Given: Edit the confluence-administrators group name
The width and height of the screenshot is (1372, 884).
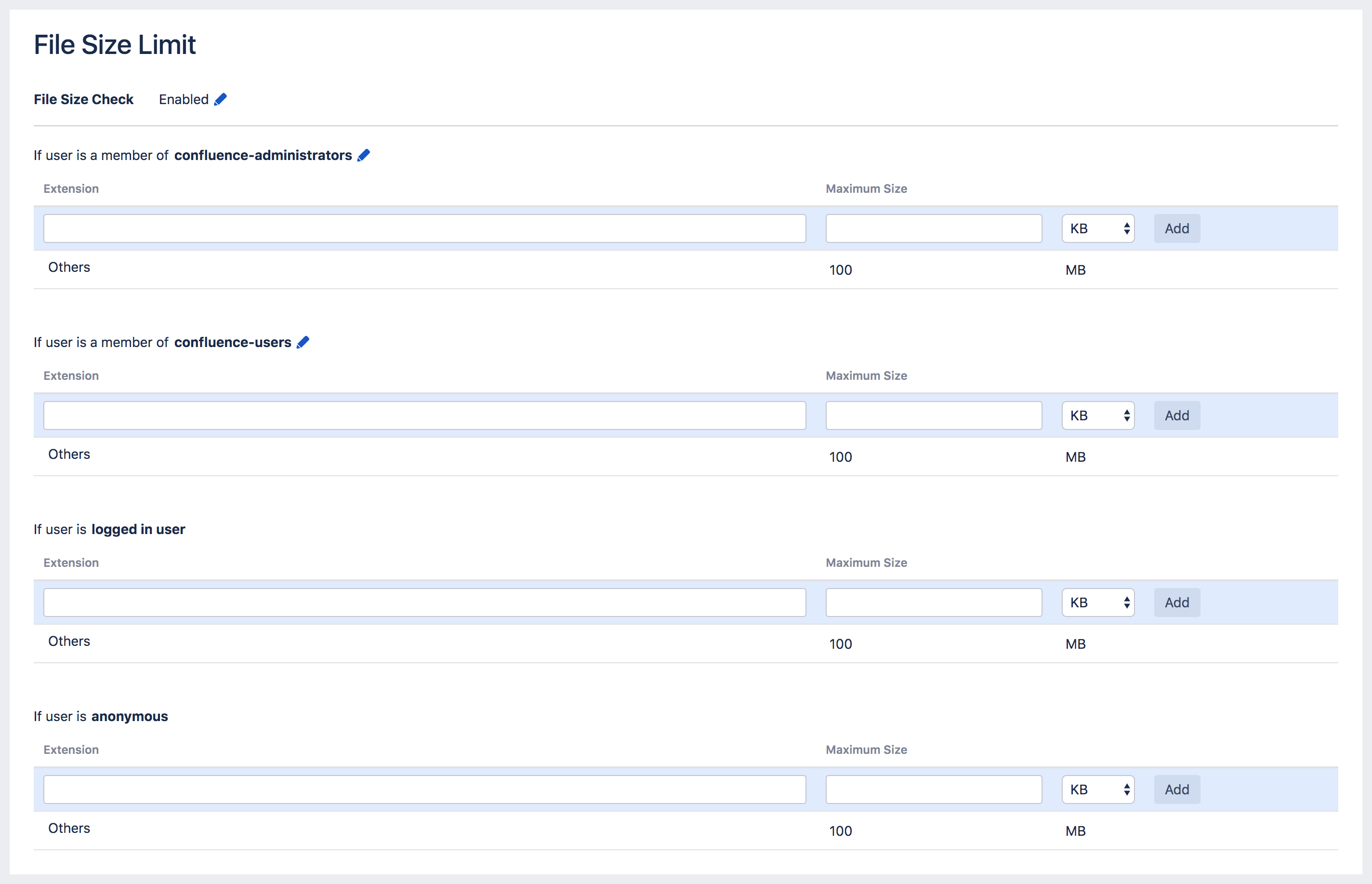Looking at the screenshot, I should coord(364,156).
